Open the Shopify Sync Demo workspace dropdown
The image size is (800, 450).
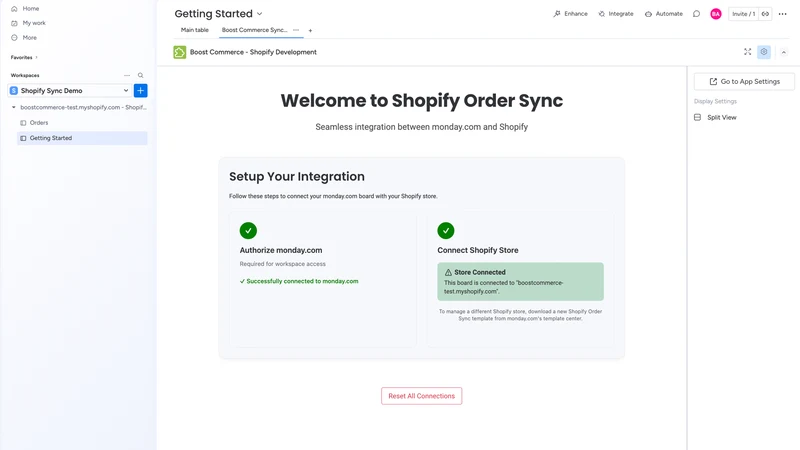coord(70,90)
